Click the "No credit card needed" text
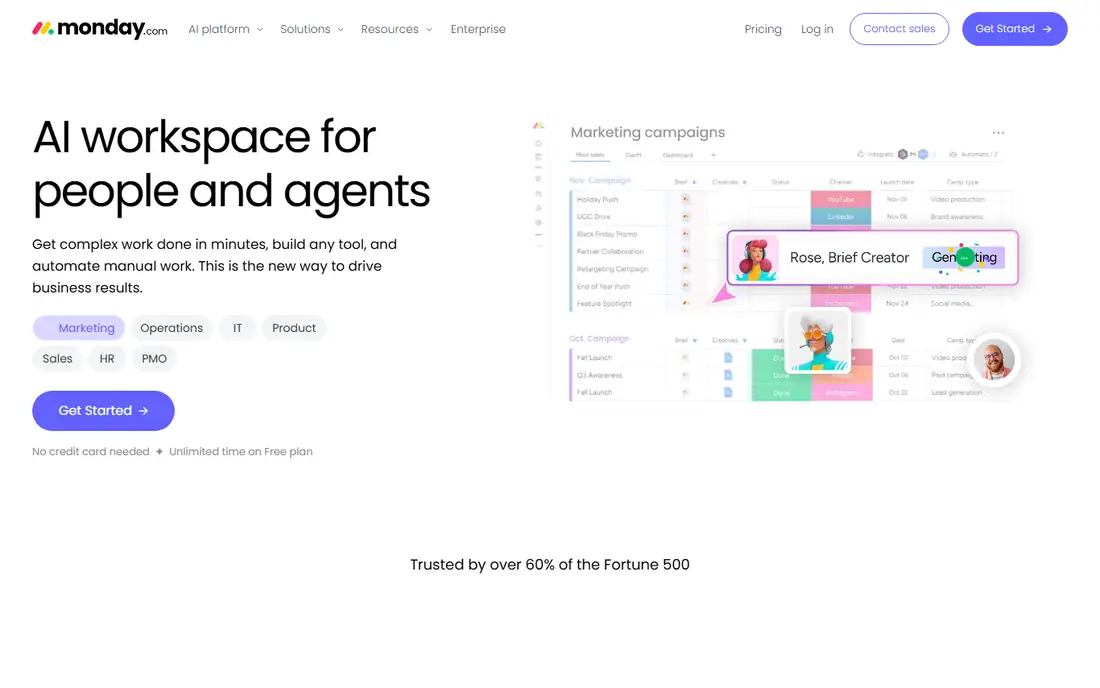The height and width of the screenshot is (688, 1100). point(90,452)
